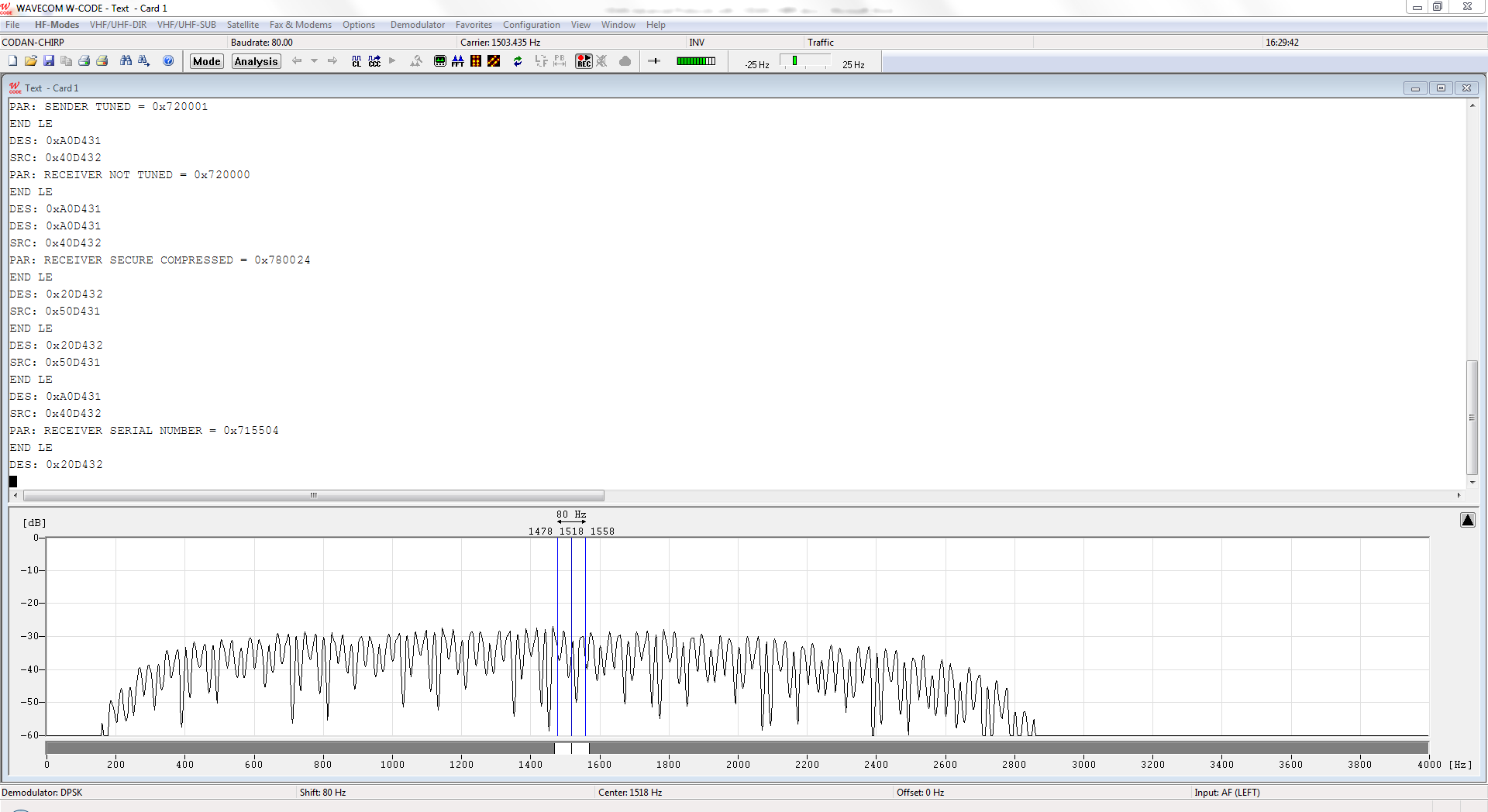Click the Mode button
Viewport: 1488px width, 812px height.
click(x=207, y=61)
